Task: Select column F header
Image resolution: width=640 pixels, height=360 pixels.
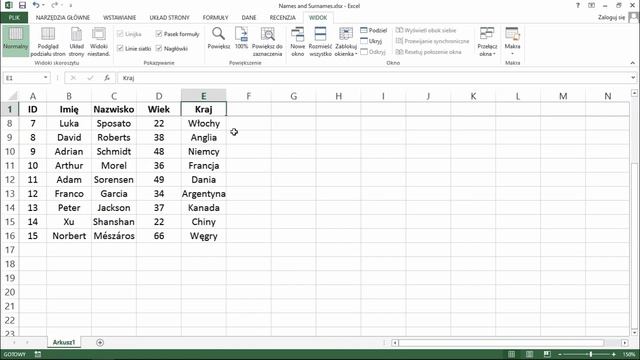Action: [x=249, y=96]
